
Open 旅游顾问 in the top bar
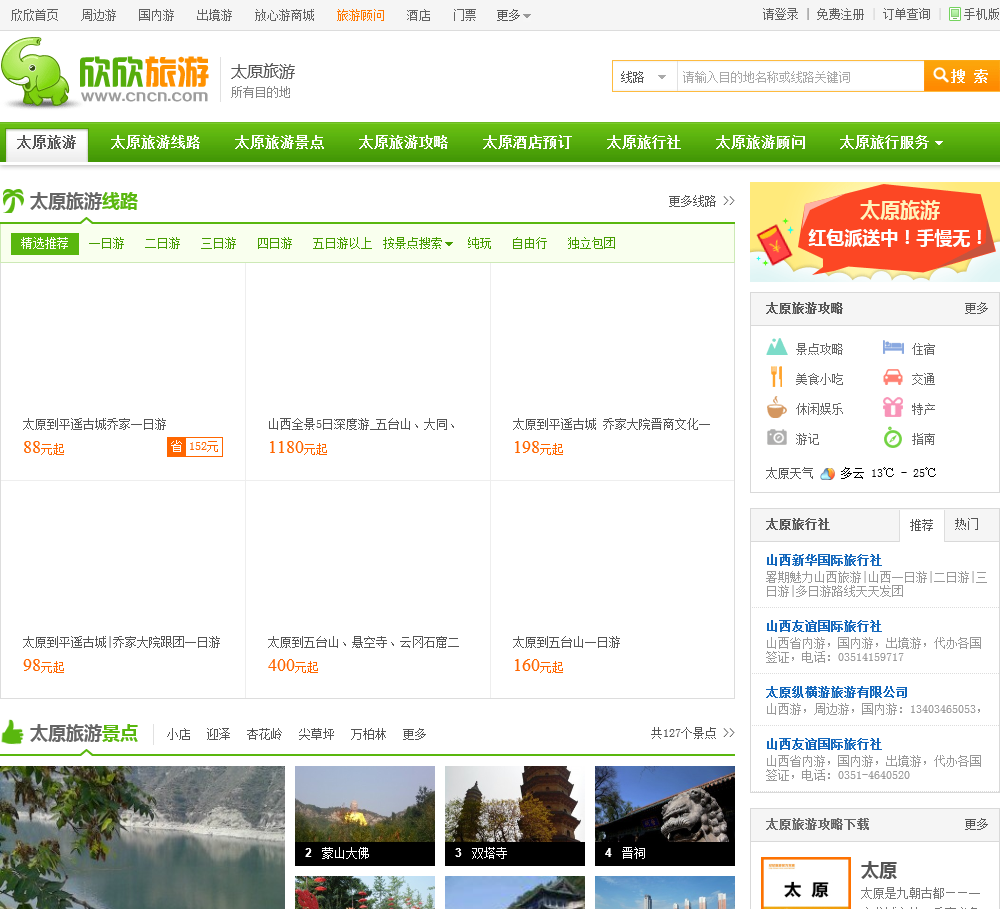[360, 15]
